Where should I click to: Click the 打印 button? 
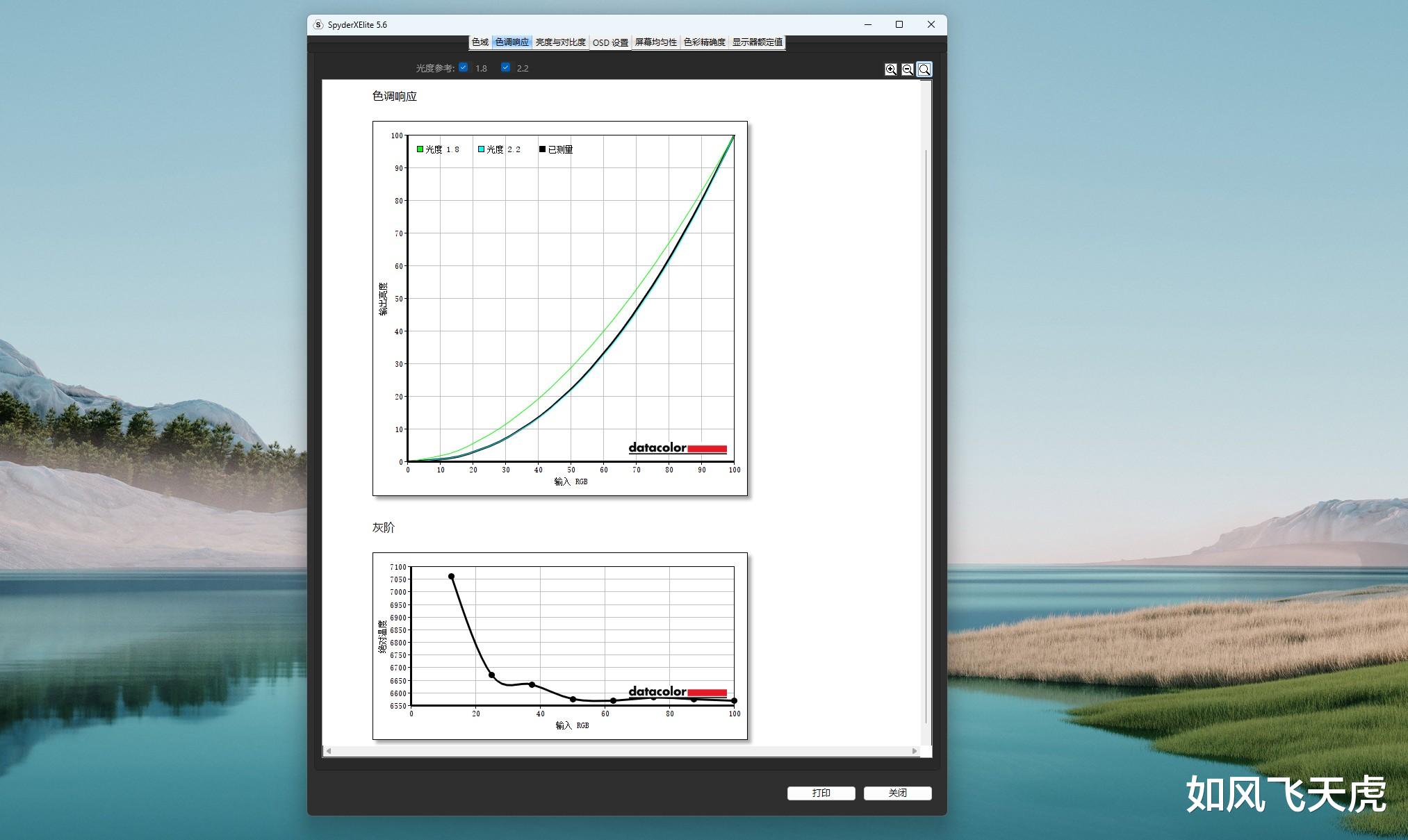(x=821, y=793)
